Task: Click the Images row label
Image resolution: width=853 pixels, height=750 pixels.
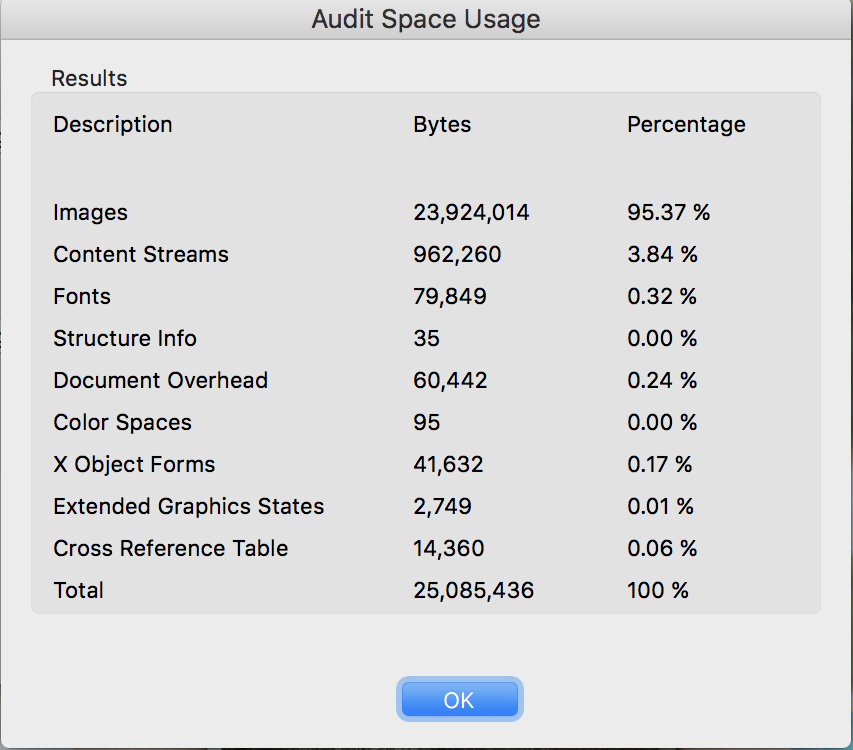Action: tap(90, 213)
